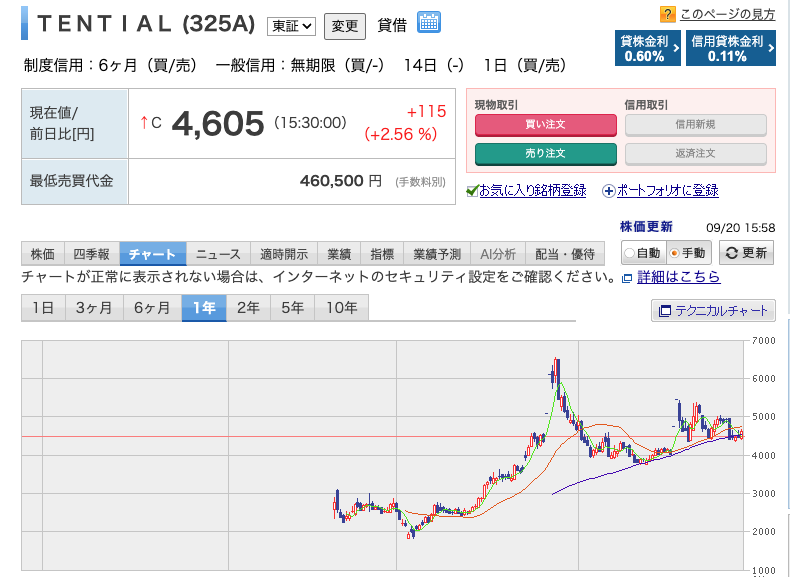
Task: Toggle the お気に入り銘柄登録 checkbox
Action: (473, 191)
